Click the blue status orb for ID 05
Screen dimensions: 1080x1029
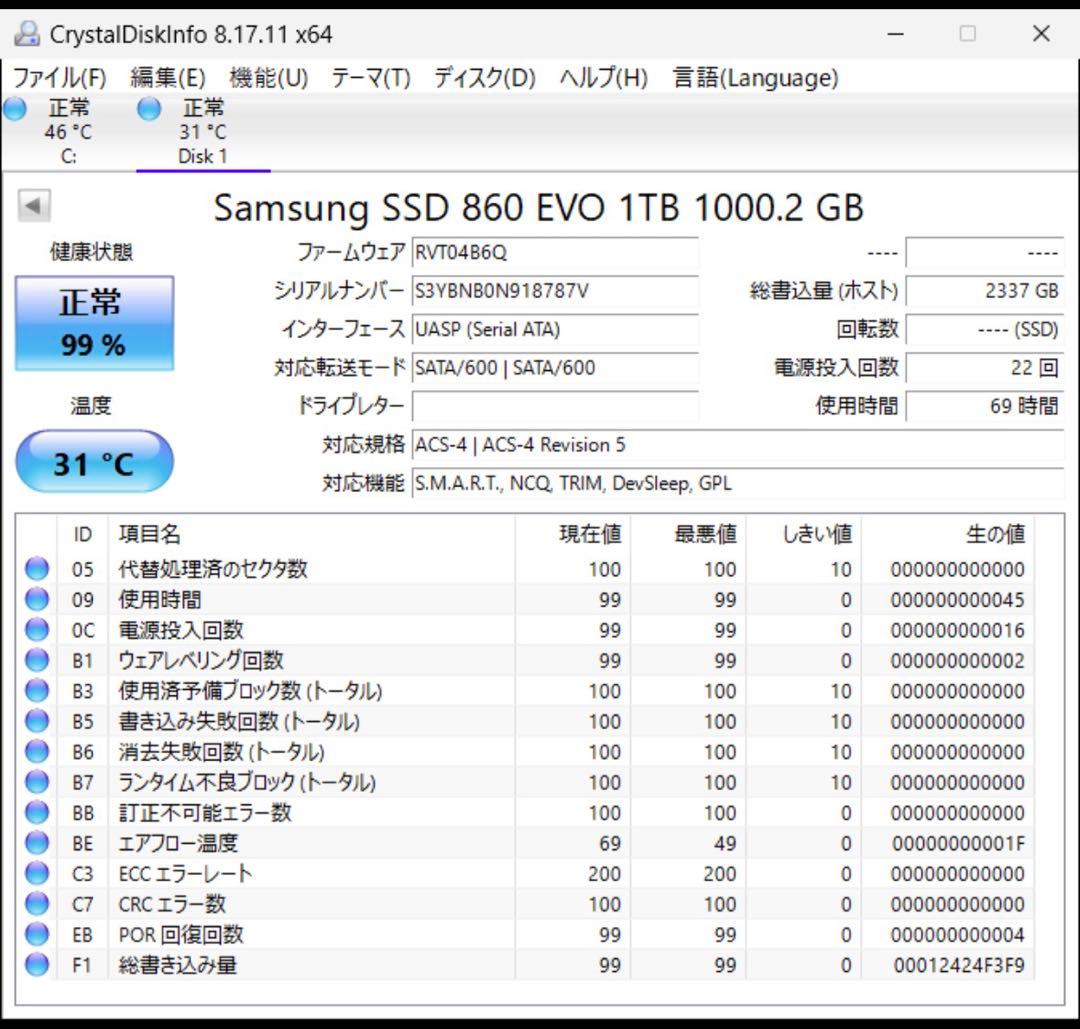pyautogui.click(x=37, y=569)
